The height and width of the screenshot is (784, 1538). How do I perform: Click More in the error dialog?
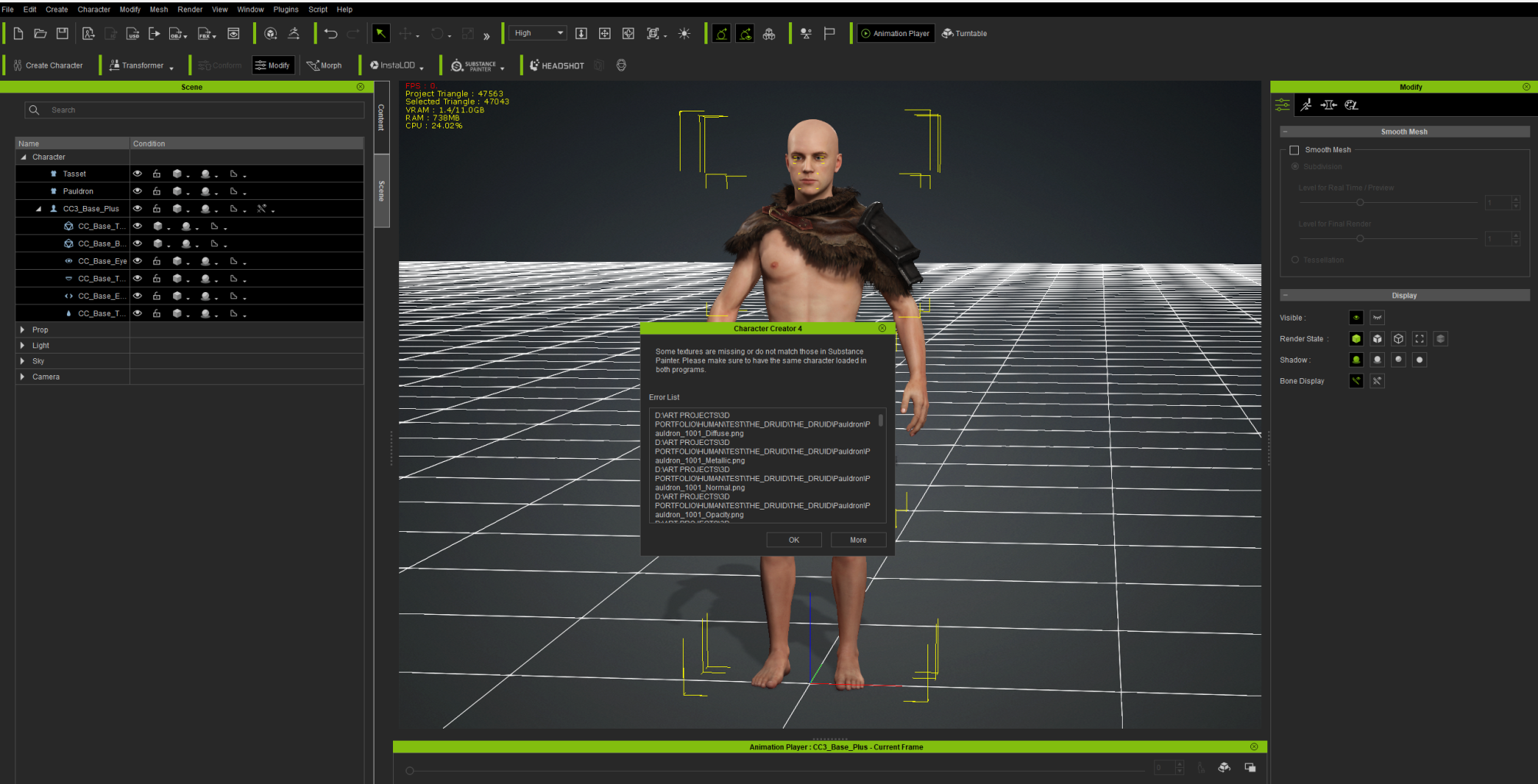tap(858, 540)
